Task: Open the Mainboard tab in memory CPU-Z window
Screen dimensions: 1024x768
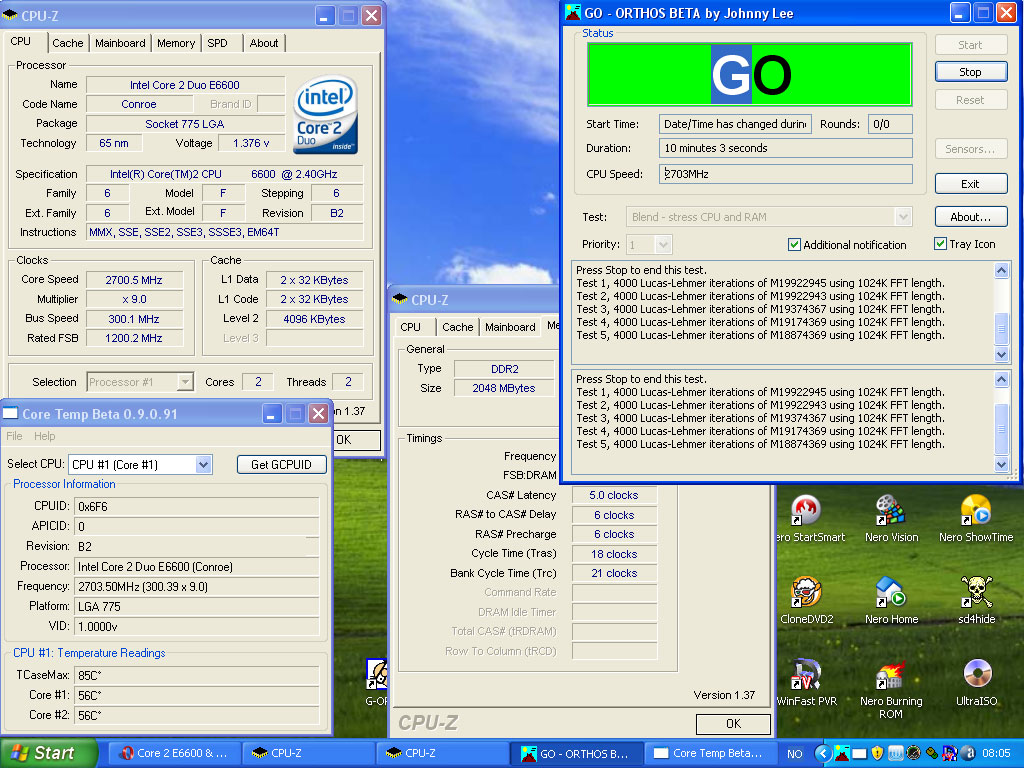Action: [x=510, y=327]
